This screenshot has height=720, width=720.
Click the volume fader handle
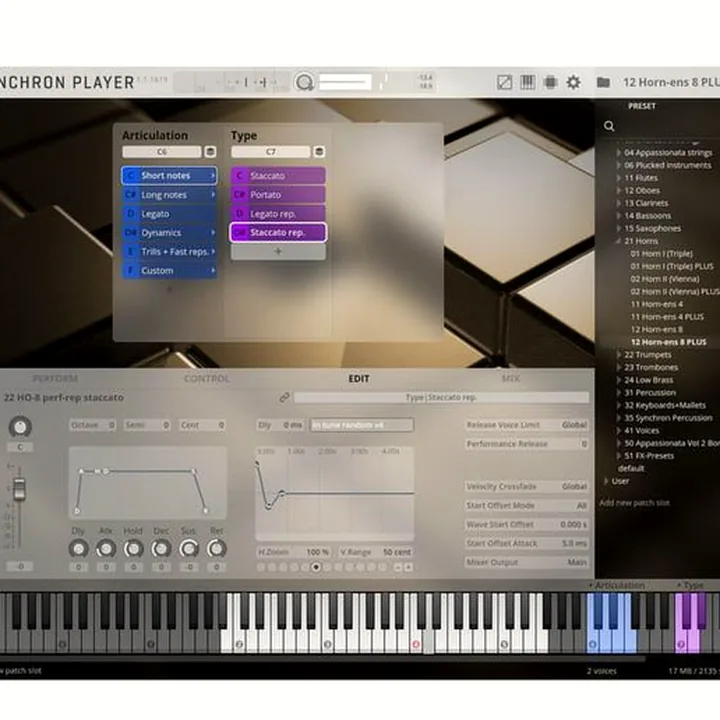coord(19,489)
